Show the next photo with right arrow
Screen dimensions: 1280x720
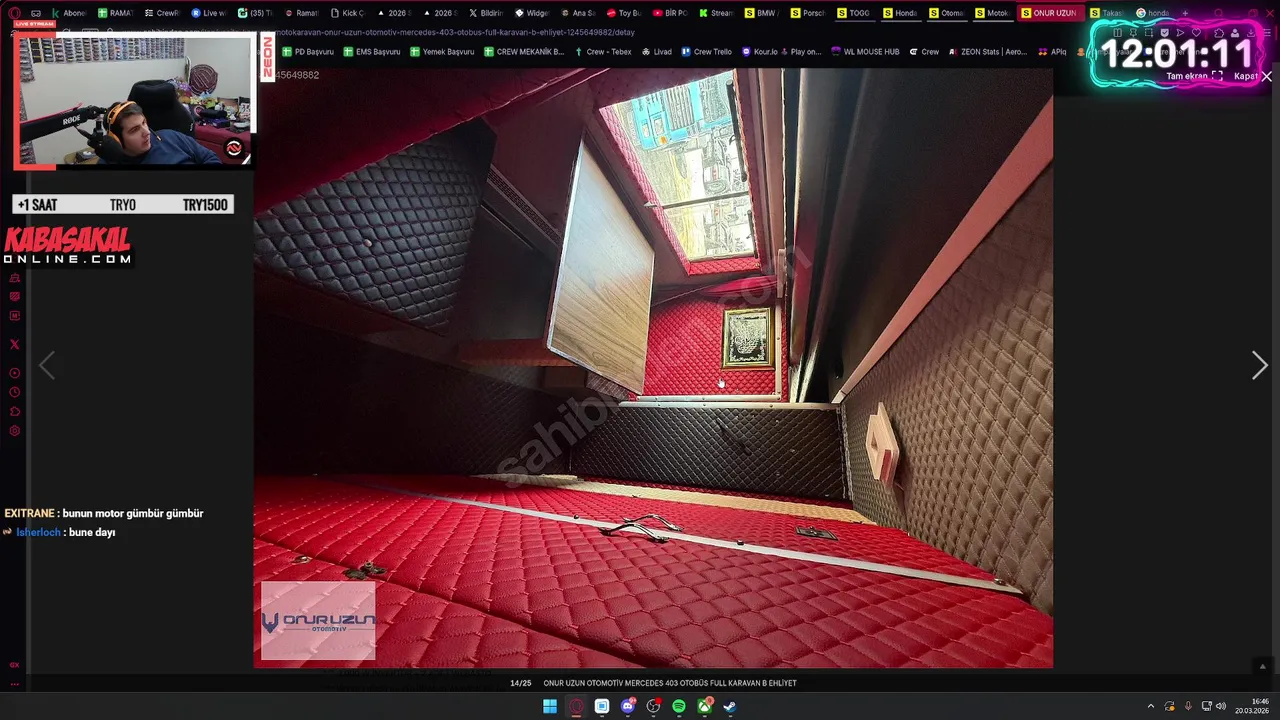coord(1259,366)
